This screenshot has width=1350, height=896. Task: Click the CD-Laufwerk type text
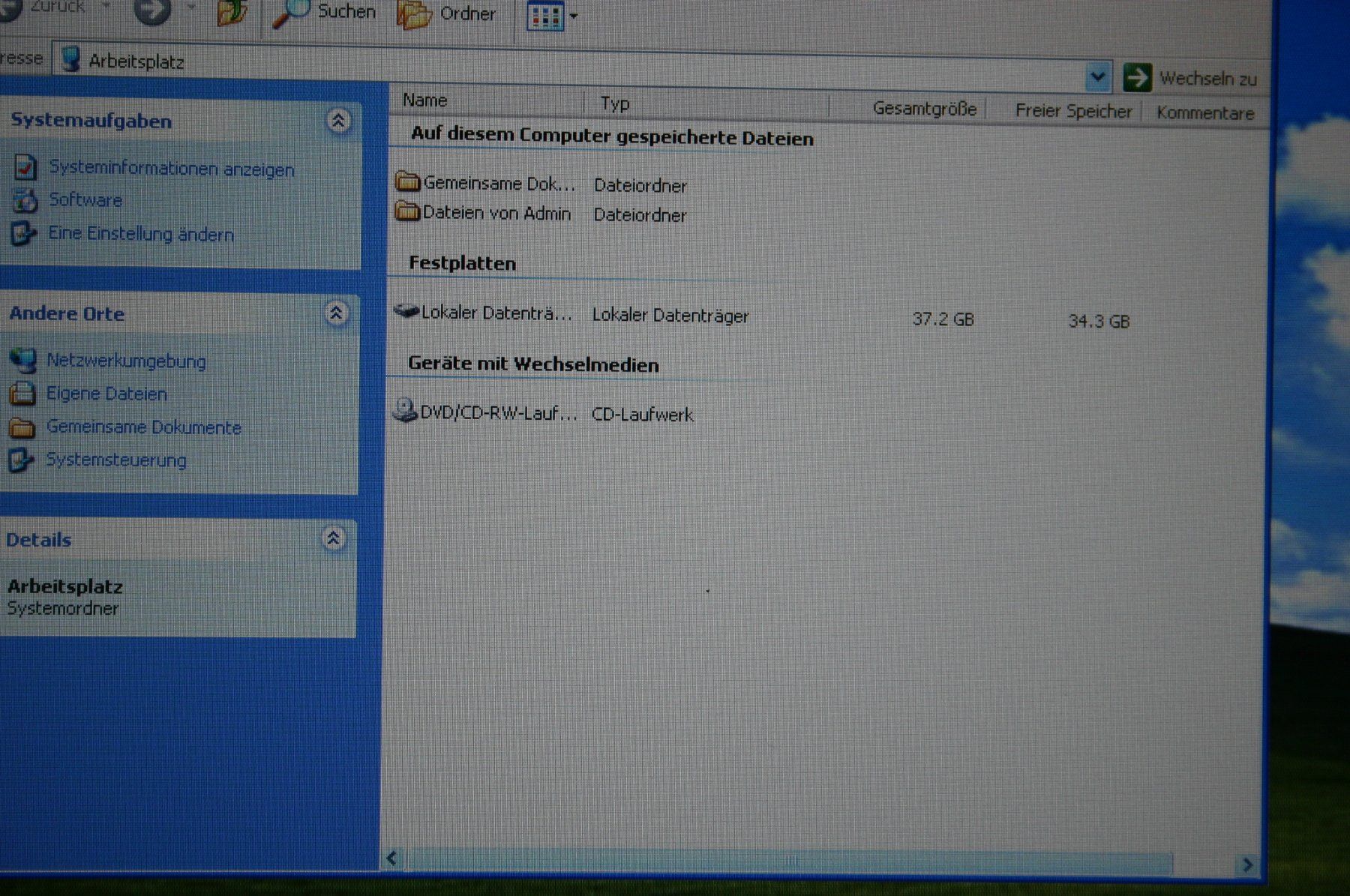642,415
